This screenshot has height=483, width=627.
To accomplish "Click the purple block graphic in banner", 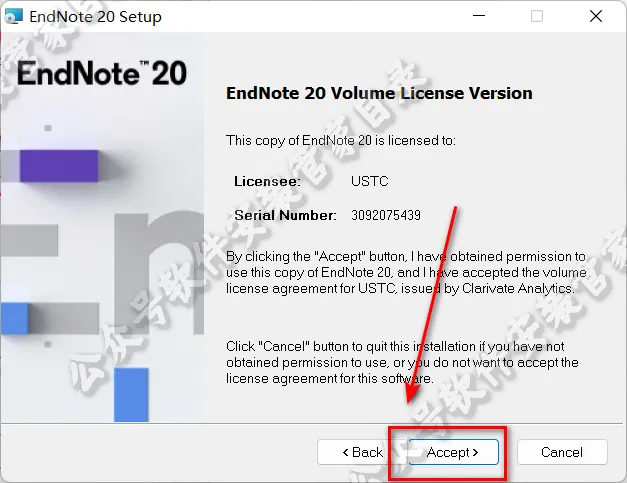I will 59,166.
